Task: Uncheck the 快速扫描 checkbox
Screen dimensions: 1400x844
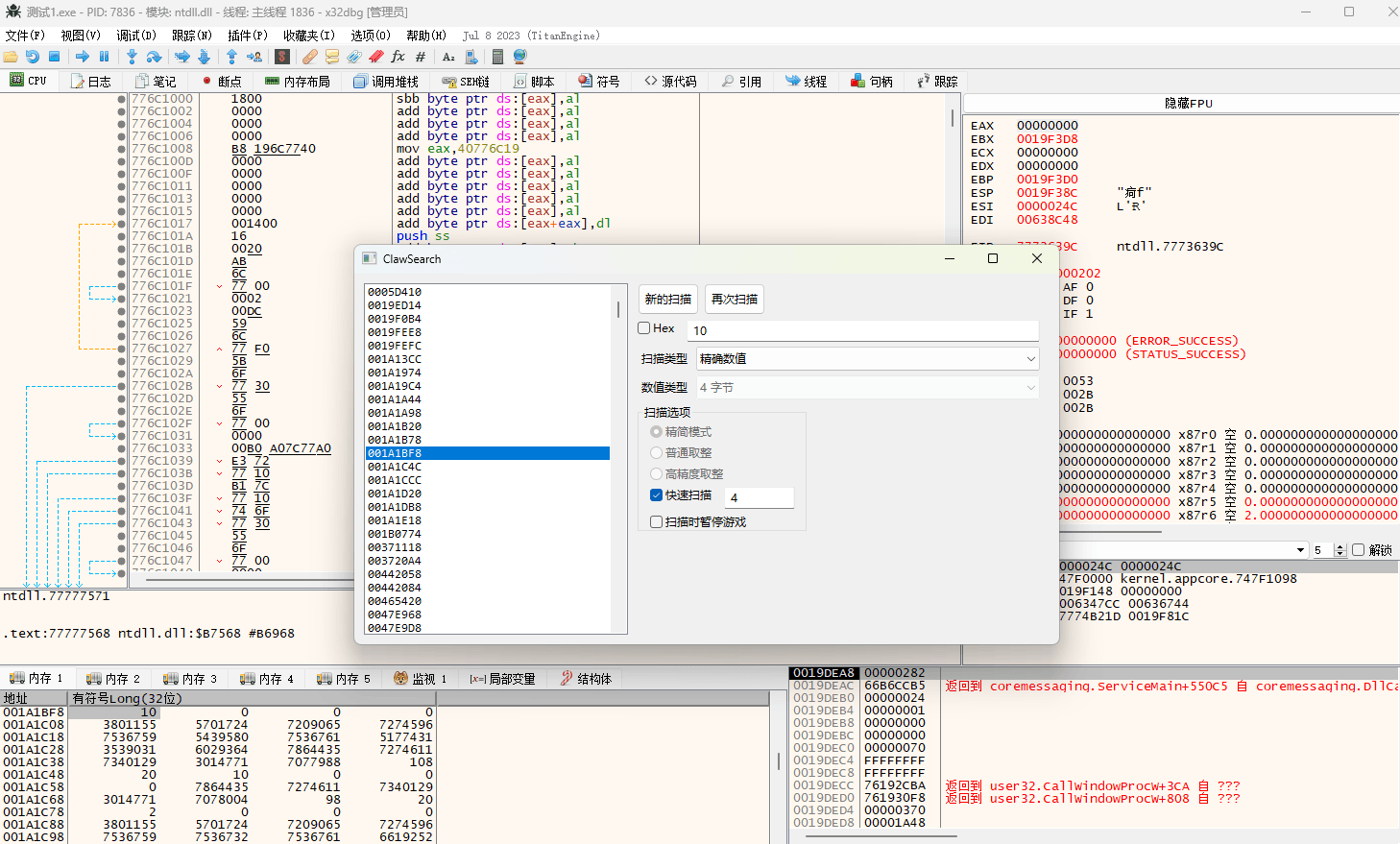Action: [x=656, y=495]
